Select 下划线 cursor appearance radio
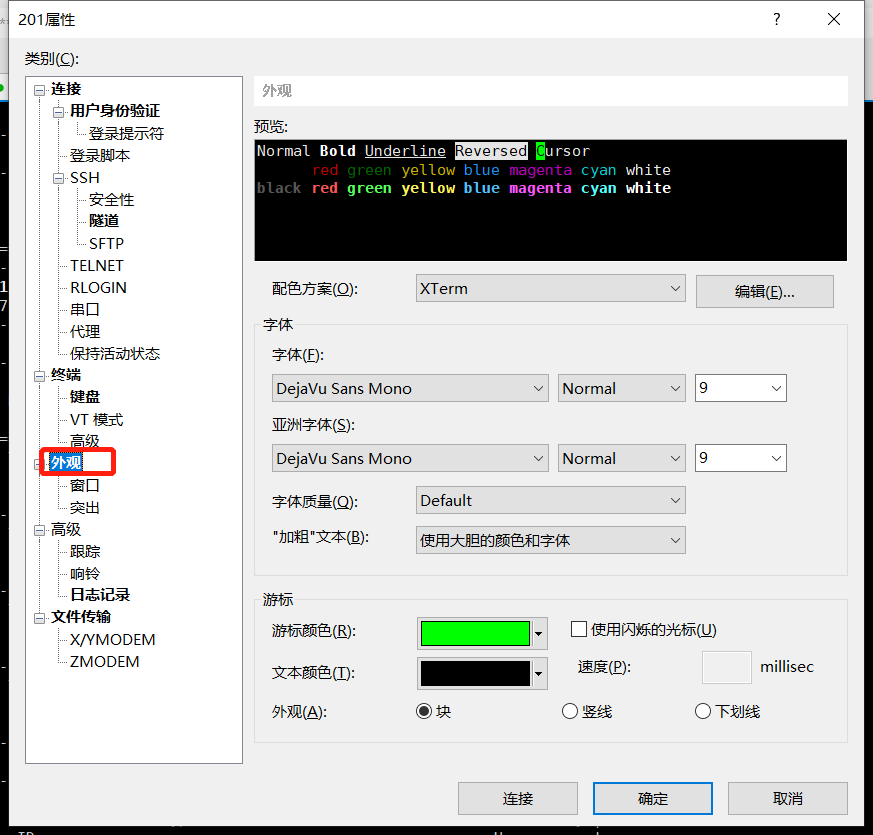 703,711
